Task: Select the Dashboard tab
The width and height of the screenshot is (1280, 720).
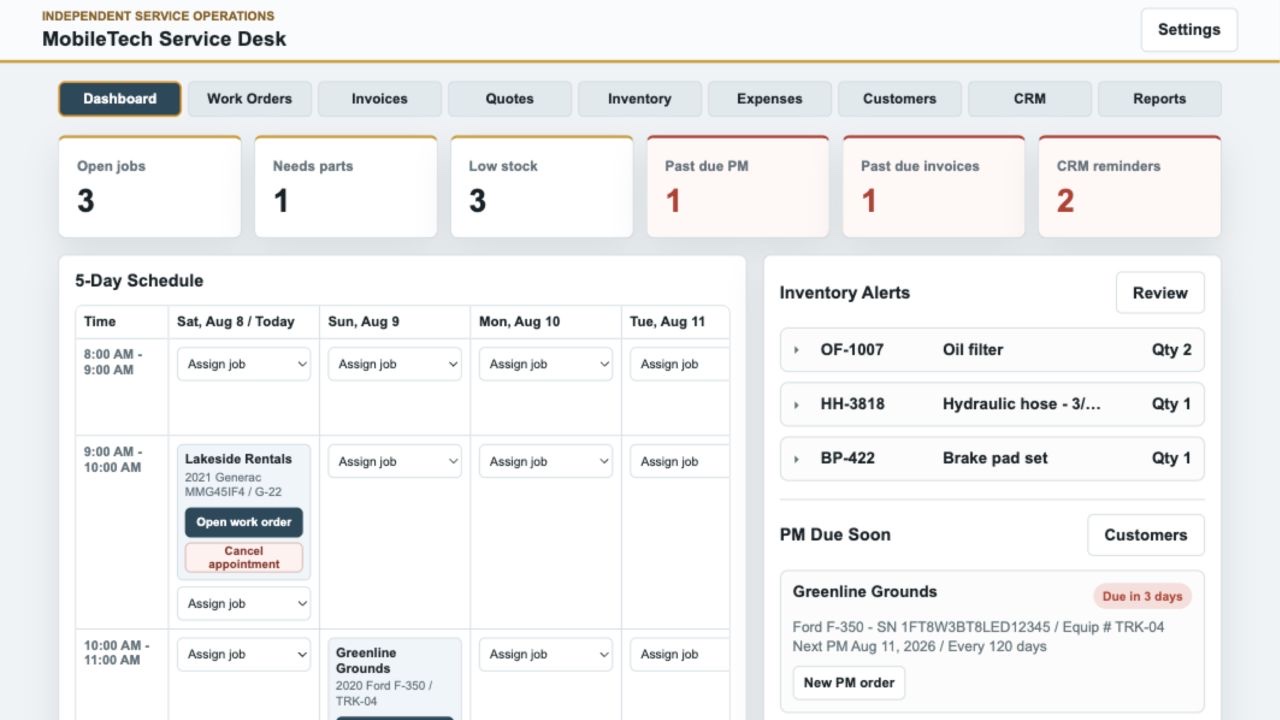Action: pyautogui.click(x=120, y=99)
